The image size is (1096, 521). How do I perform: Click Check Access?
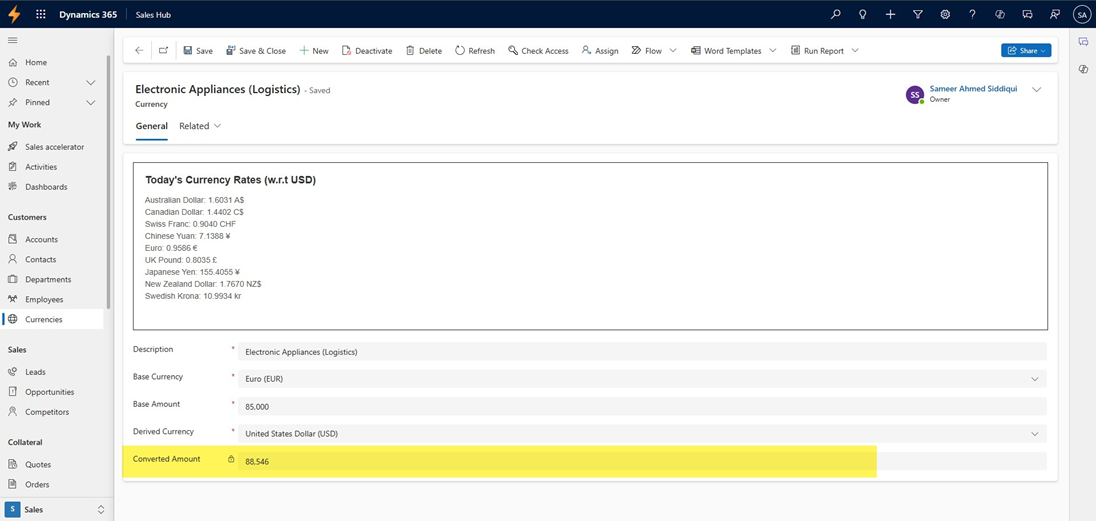(538, 51)
